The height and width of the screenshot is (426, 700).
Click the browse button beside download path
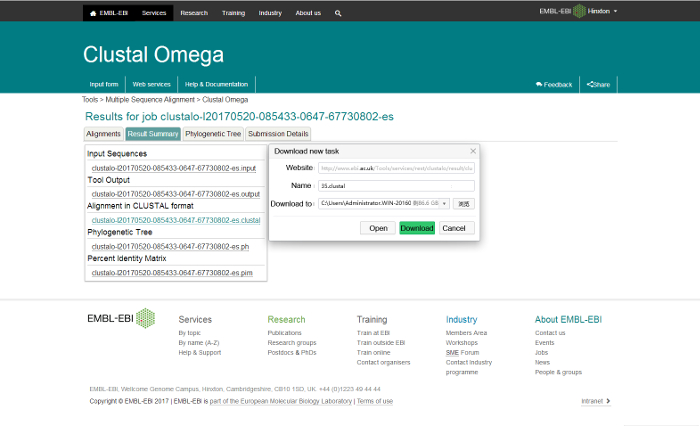[x=464, y=203]
